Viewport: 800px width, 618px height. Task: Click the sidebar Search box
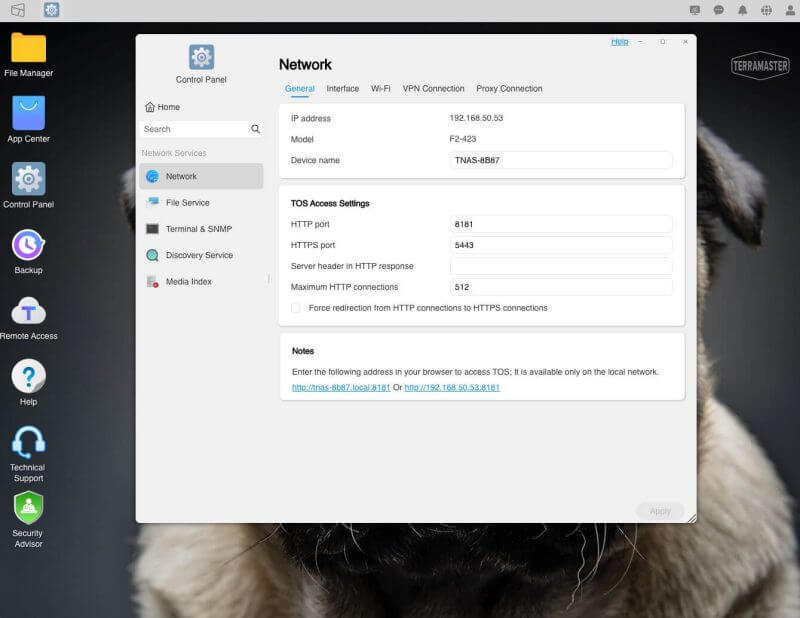pyautogui.click(x=202, y=129)
